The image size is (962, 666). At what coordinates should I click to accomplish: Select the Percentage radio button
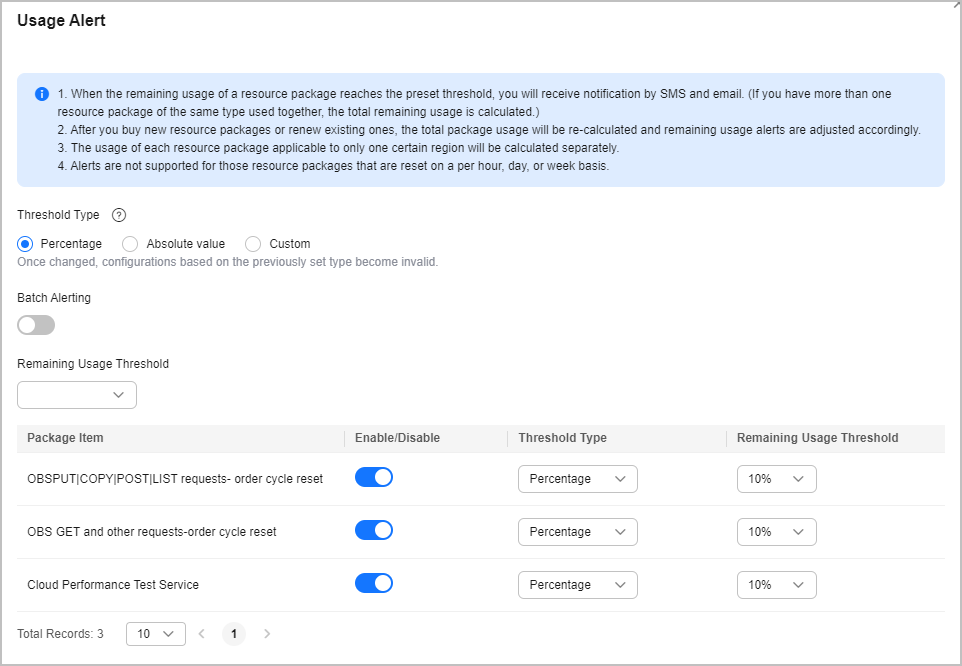coord(26,244)
